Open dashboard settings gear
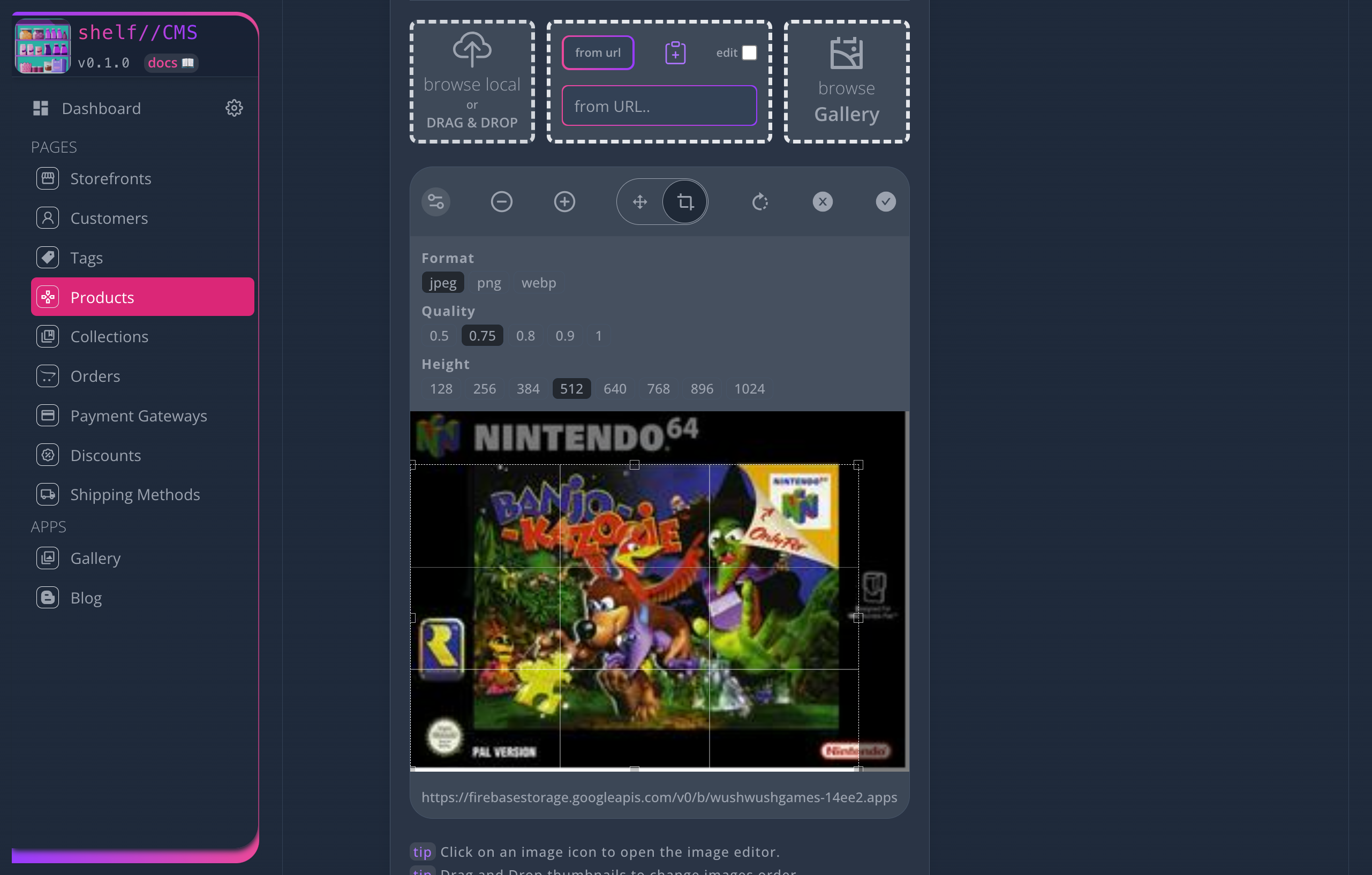This screenshot has width=1372, height=875. click(234, 108)
